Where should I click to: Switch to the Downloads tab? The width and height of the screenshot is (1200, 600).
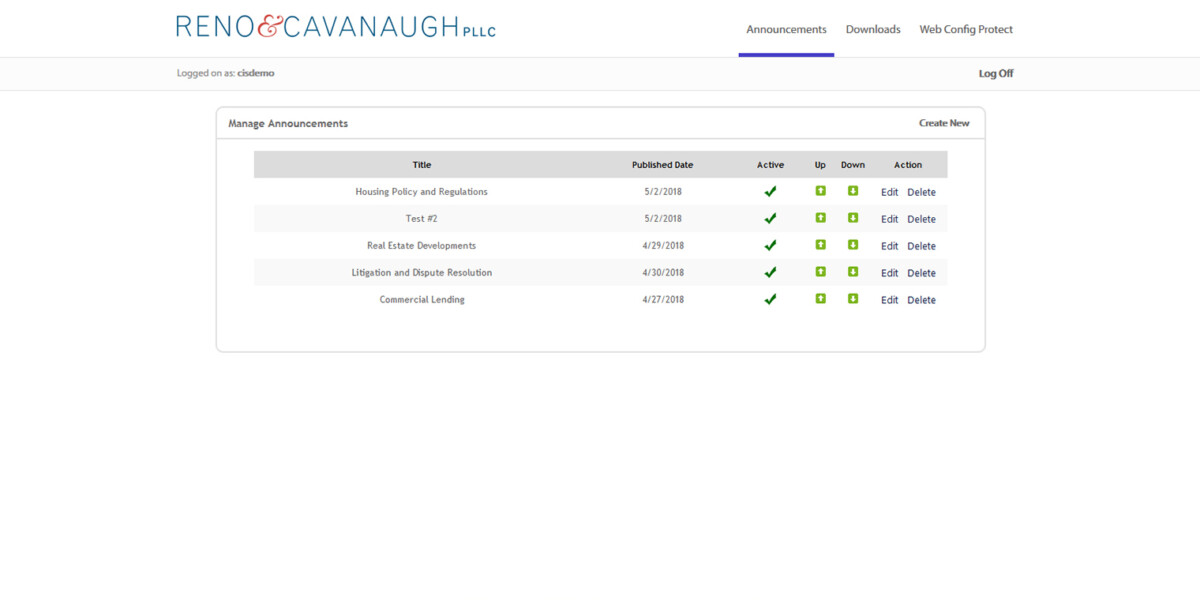click(x=873, y=29)
